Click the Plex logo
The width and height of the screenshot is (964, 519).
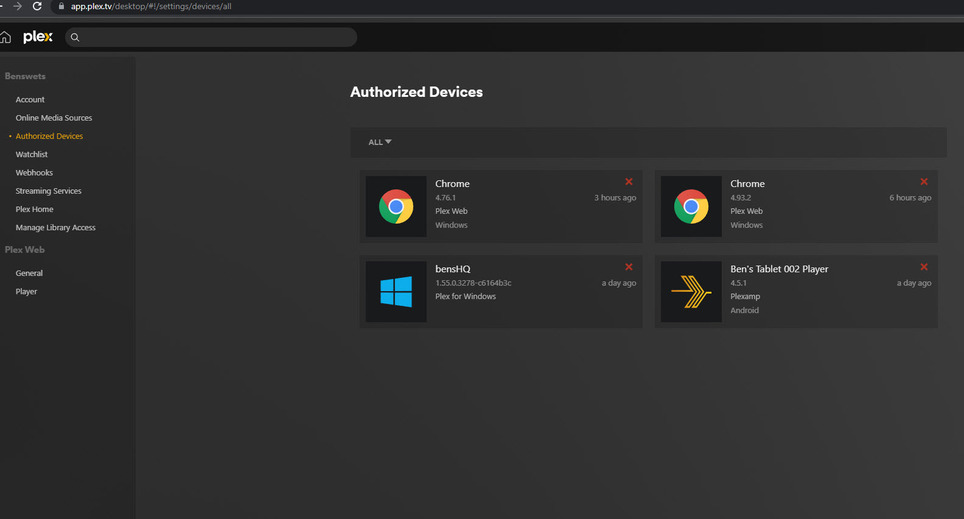[38, 37]
